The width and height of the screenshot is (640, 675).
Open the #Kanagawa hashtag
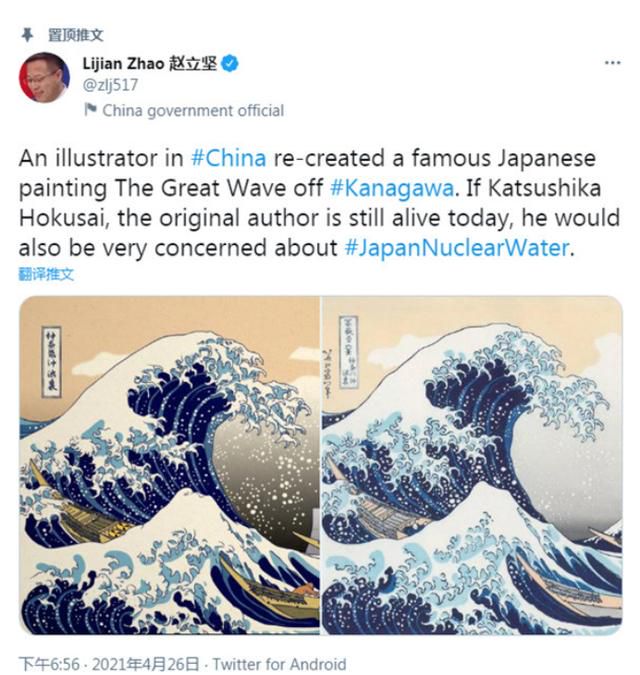392,188
